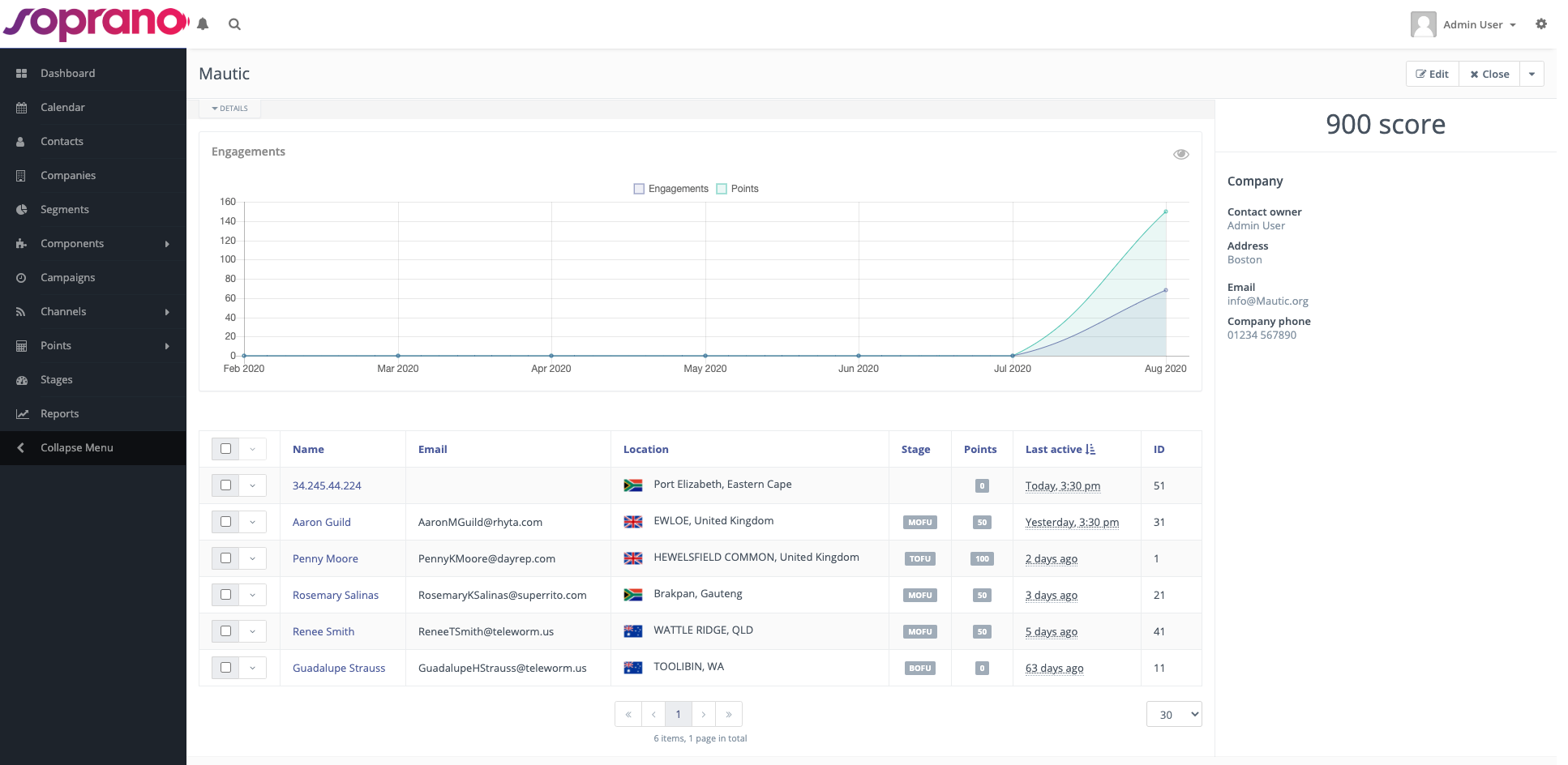Open the notifications bell icon
This screenshot has width=1568, height=765.
203,24
